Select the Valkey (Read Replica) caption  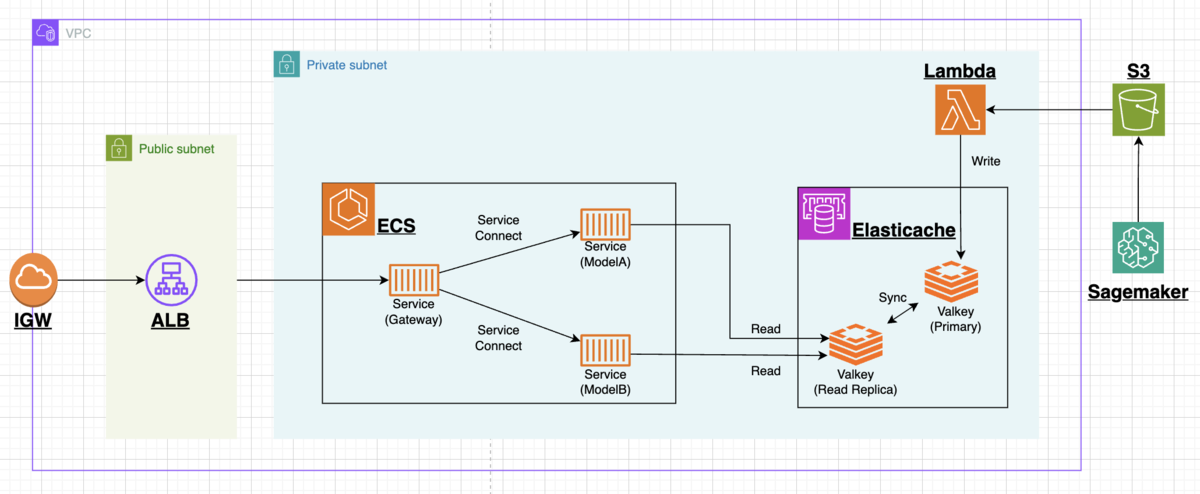pos(856,383)
